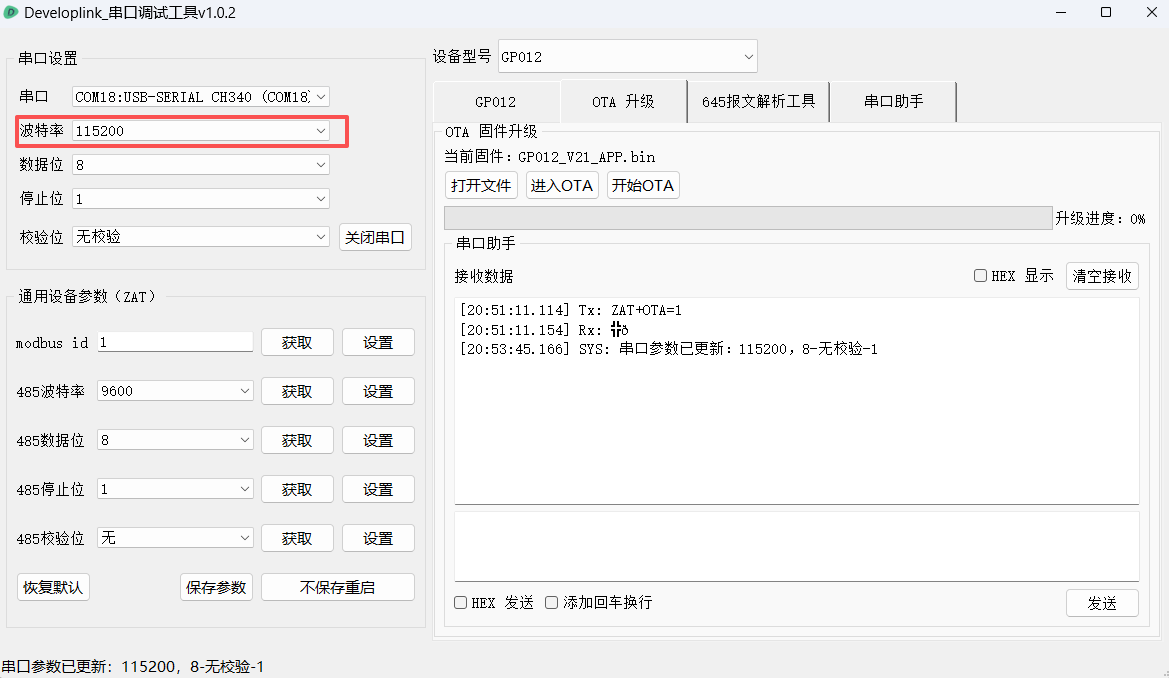Viewport: 1169px width, 678px height.
Task: Click 设置 for 485波特率
Action: tap(378, 392)
